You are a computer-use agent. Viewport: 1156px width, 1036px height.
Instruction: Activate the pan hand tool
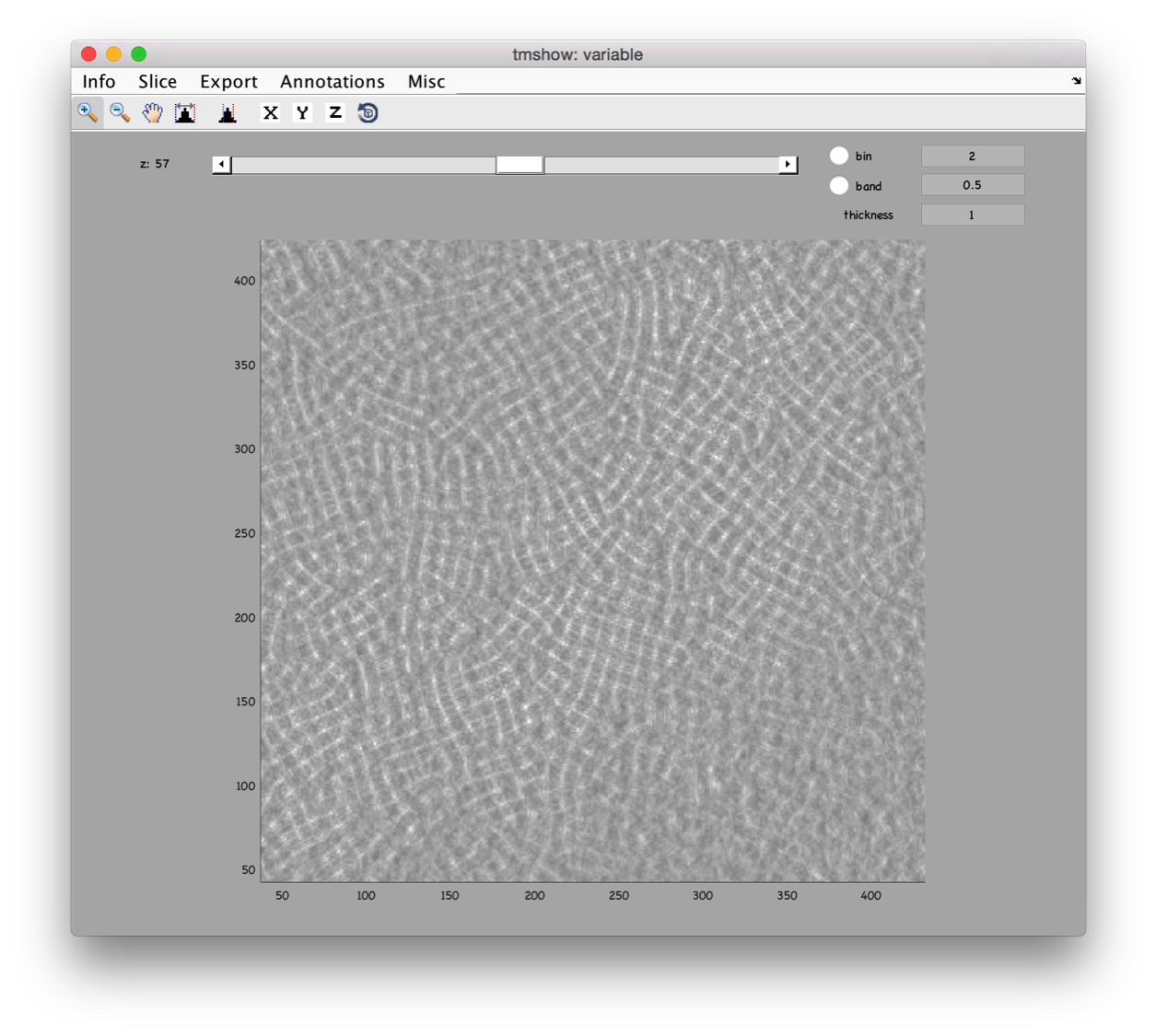coord(152,113)
